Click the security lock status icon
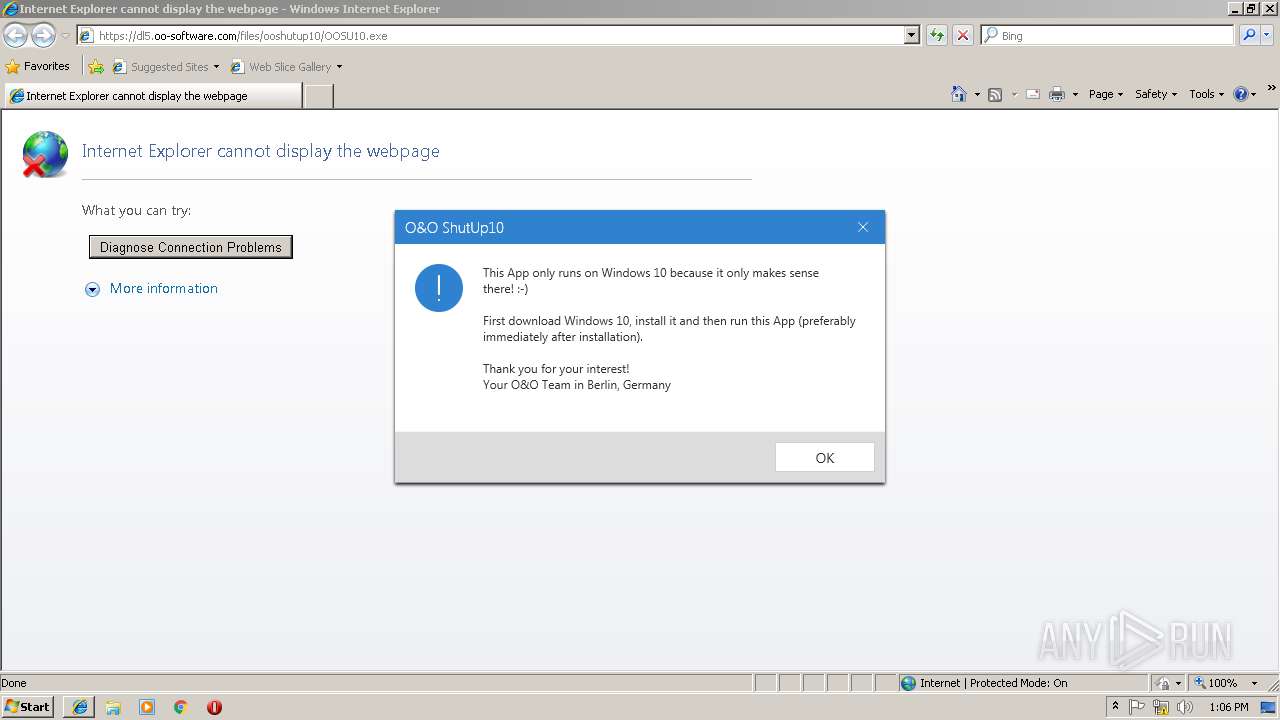The height and width of the screenshot is (720, 1280). coord(1163,683)
